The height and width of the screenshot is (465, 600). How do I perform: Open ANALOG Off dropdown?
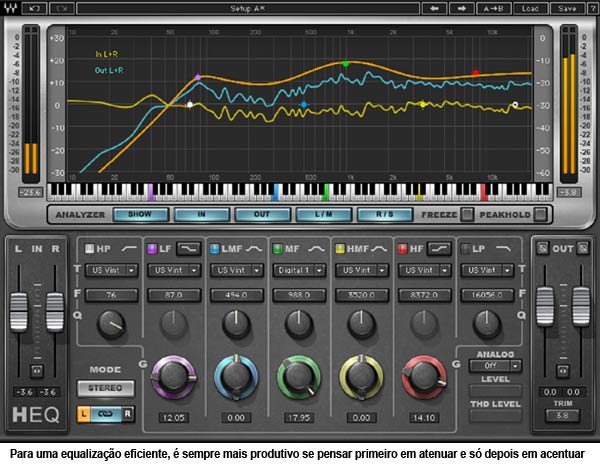coord(496,366)
